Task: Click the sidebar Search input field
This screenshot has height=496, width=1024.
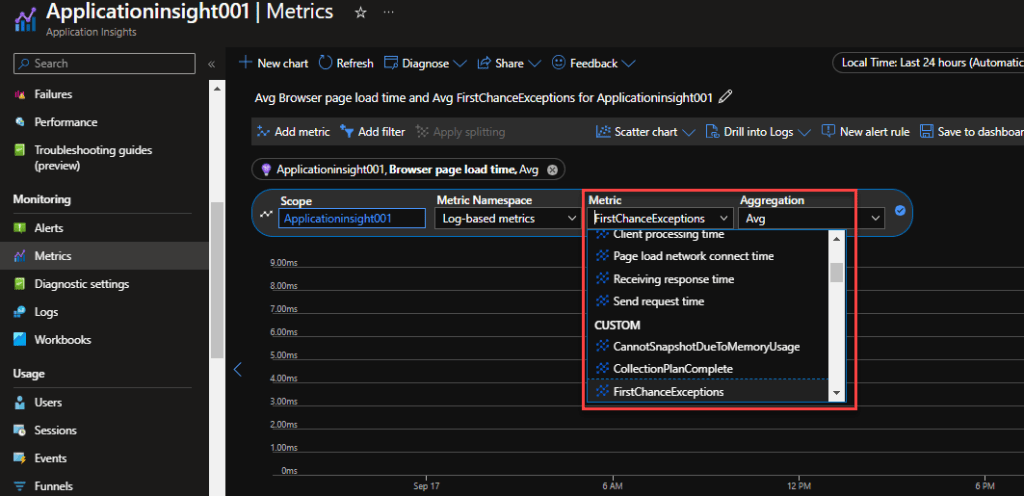Action: point(105,64)
